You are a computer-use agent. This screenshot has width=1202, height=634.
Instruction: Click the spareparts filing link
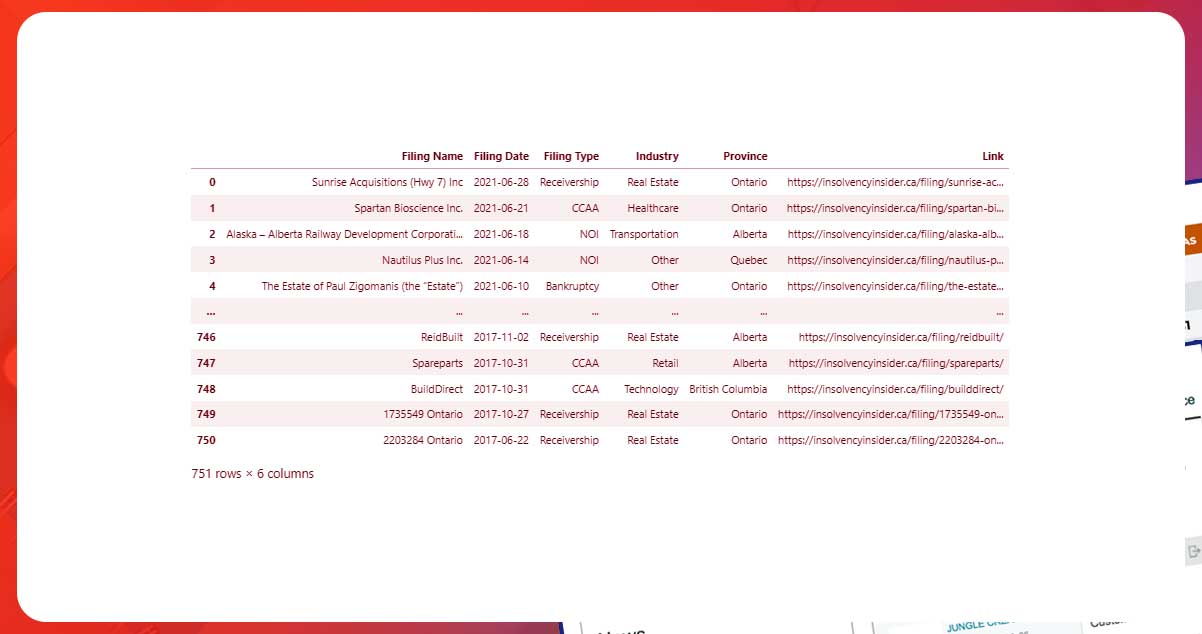[896, 363]
